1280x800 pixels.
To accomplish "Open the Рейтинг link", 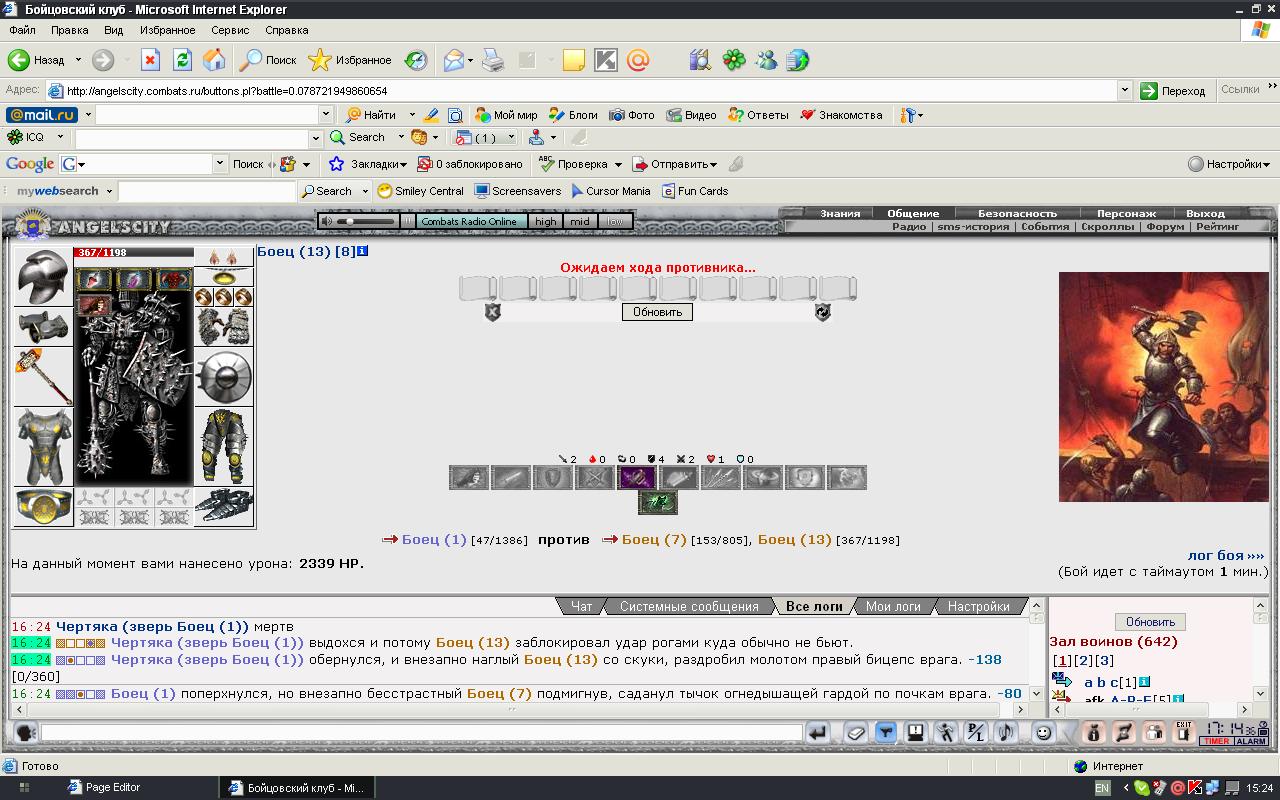I will pyautogui.click(x=1217, y=227).
